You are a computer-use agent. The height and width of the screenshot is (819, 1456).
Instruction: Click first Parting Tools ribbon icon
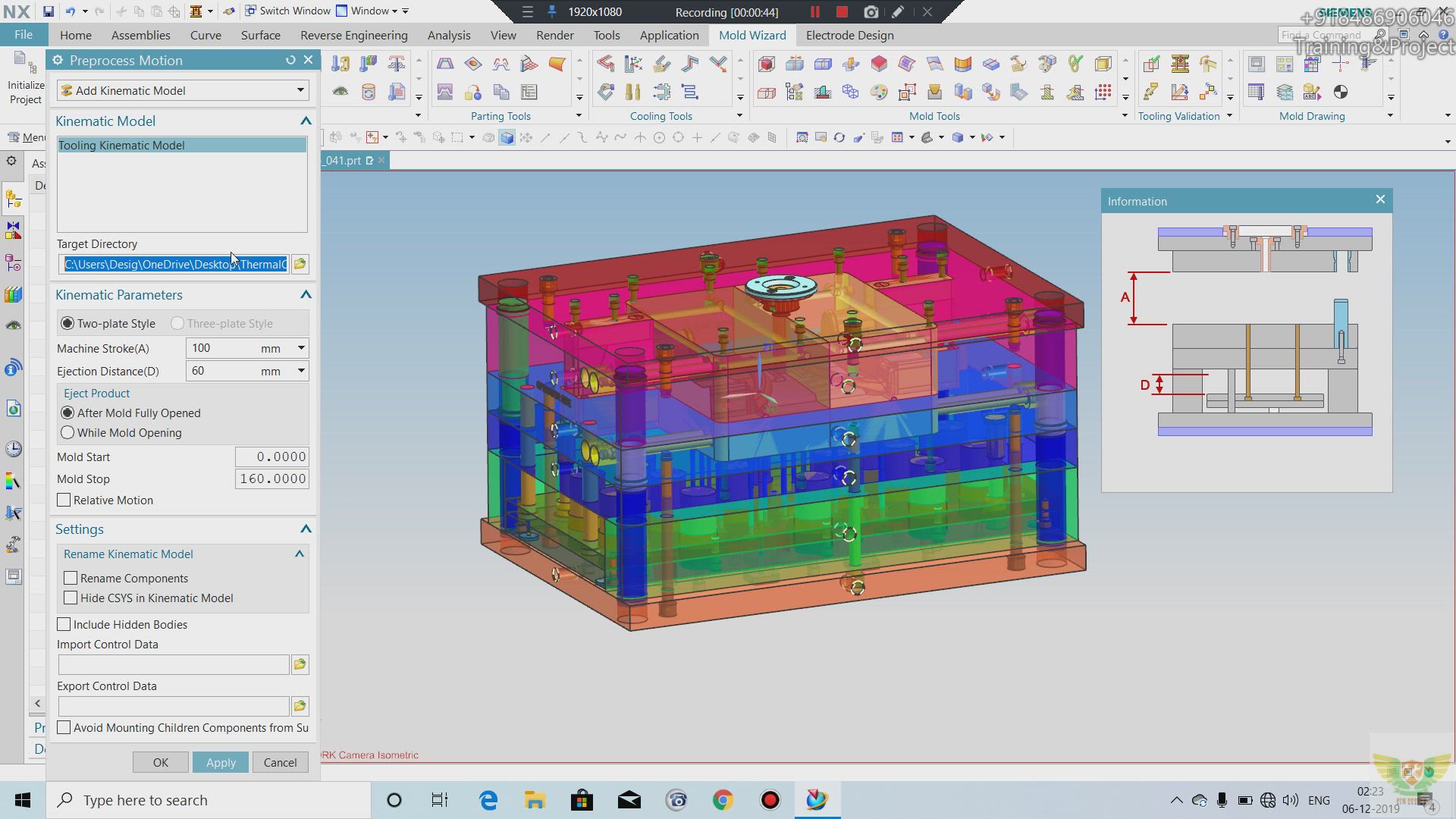click(x=445, y=64)
